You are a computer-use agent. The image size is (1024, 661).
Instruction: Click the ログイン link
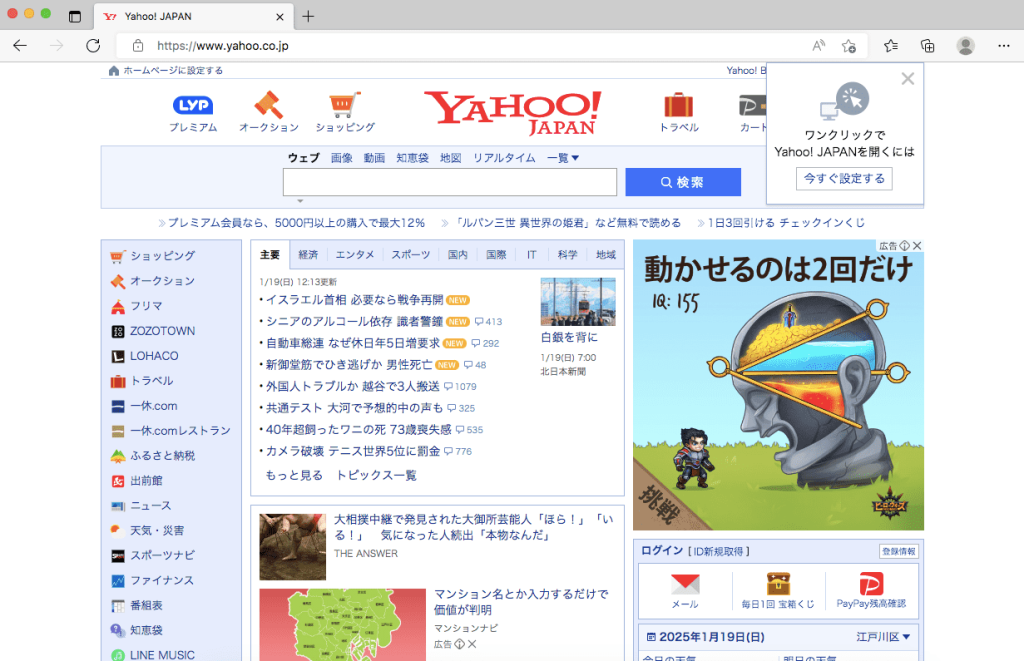coord(662,551)
